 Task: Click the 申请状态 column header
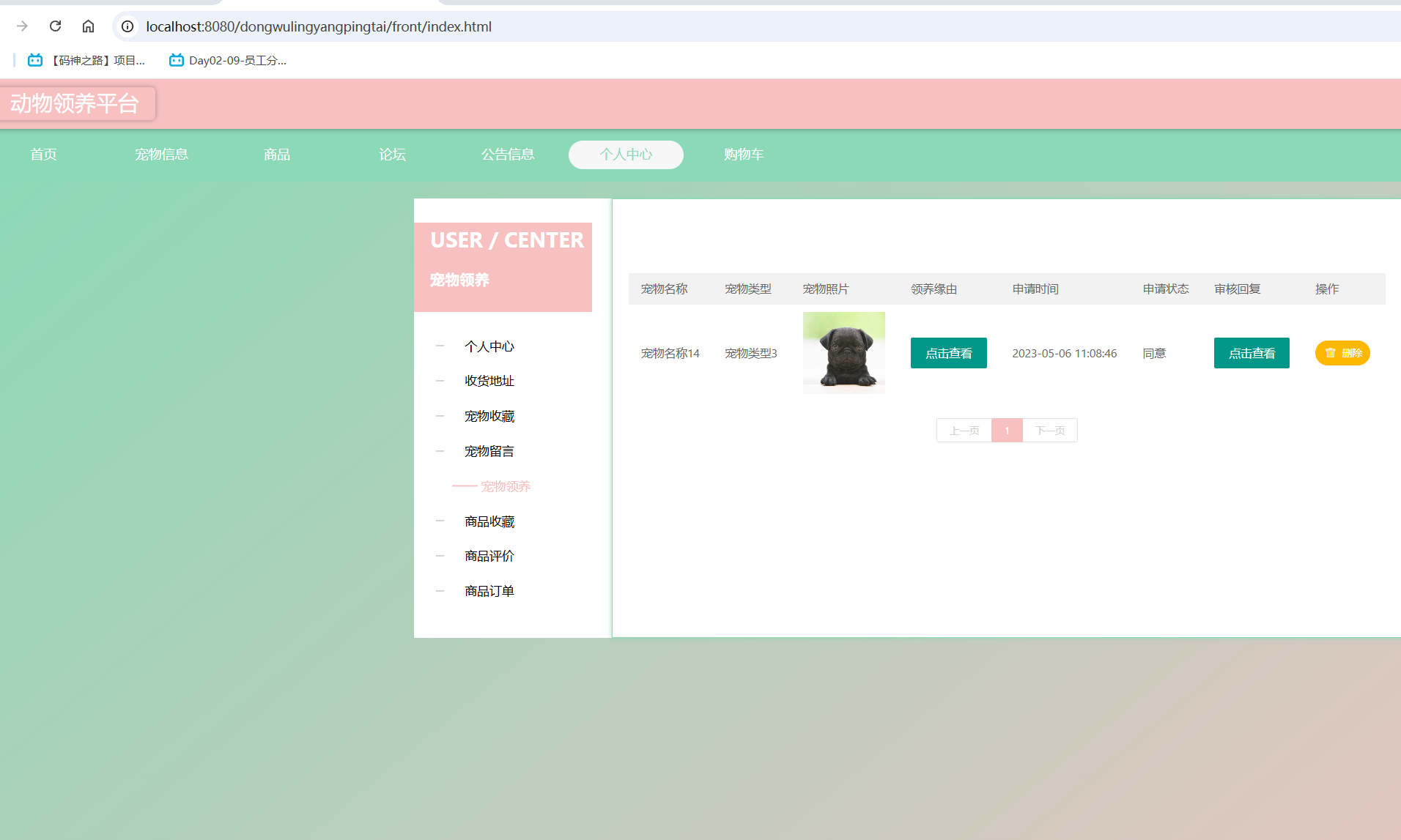click(x=1166, y=289)
